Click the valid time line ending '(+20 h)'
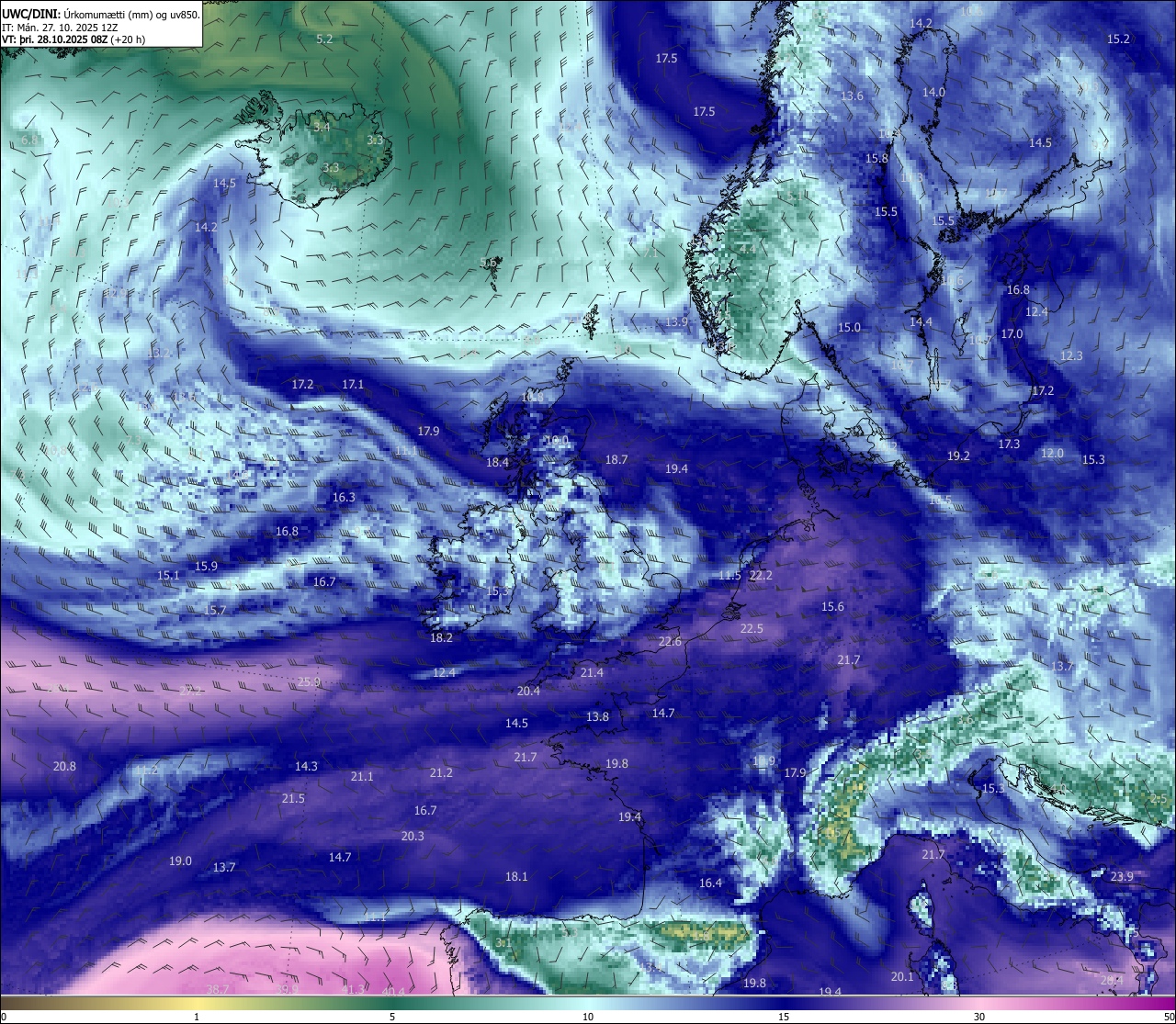Screen dimensions: 1176x1024 pos(73,39)
